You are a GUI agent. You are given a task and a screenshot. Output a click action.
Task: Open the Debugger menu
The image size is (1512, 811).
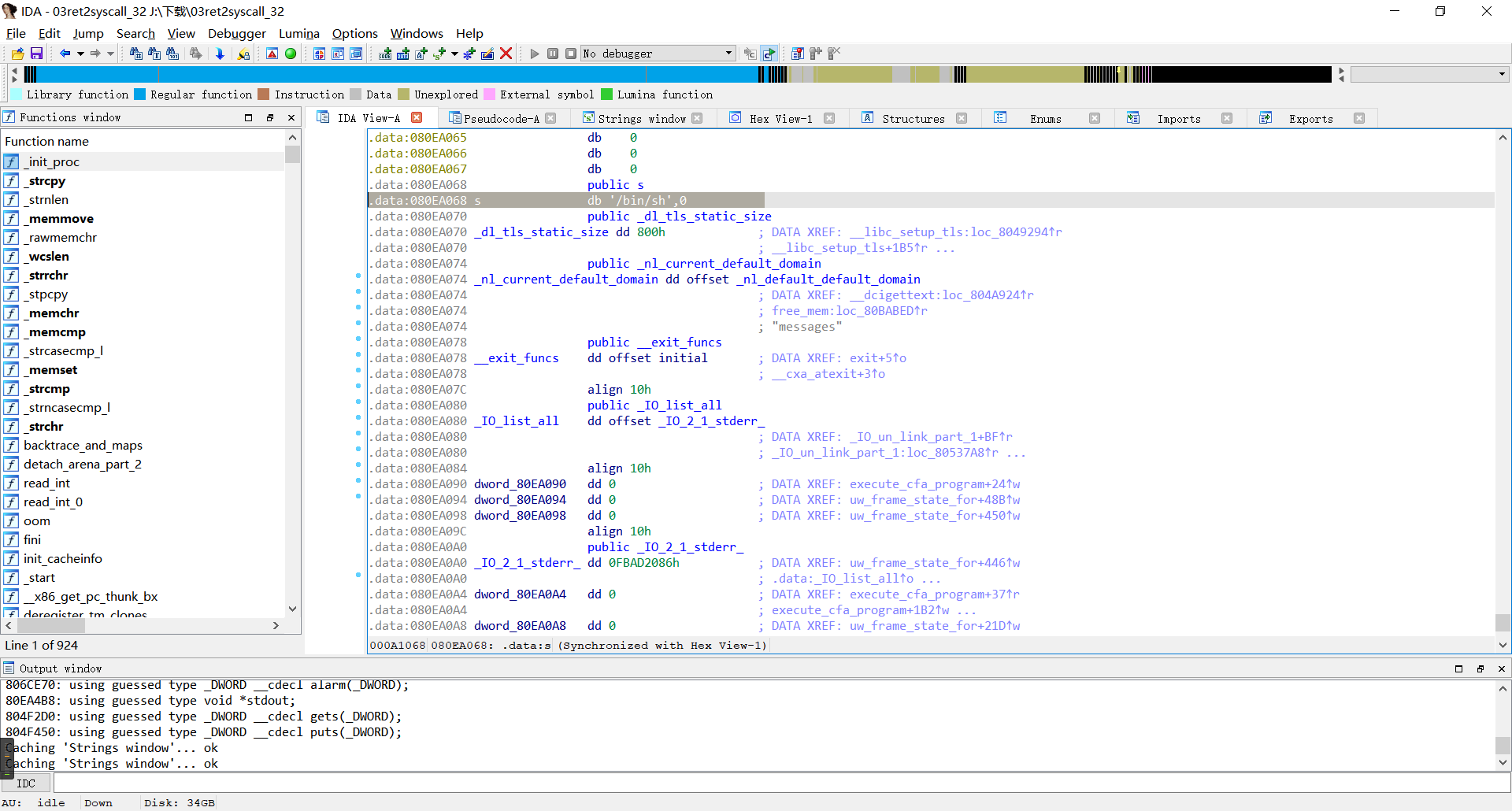tap(236, 33)
